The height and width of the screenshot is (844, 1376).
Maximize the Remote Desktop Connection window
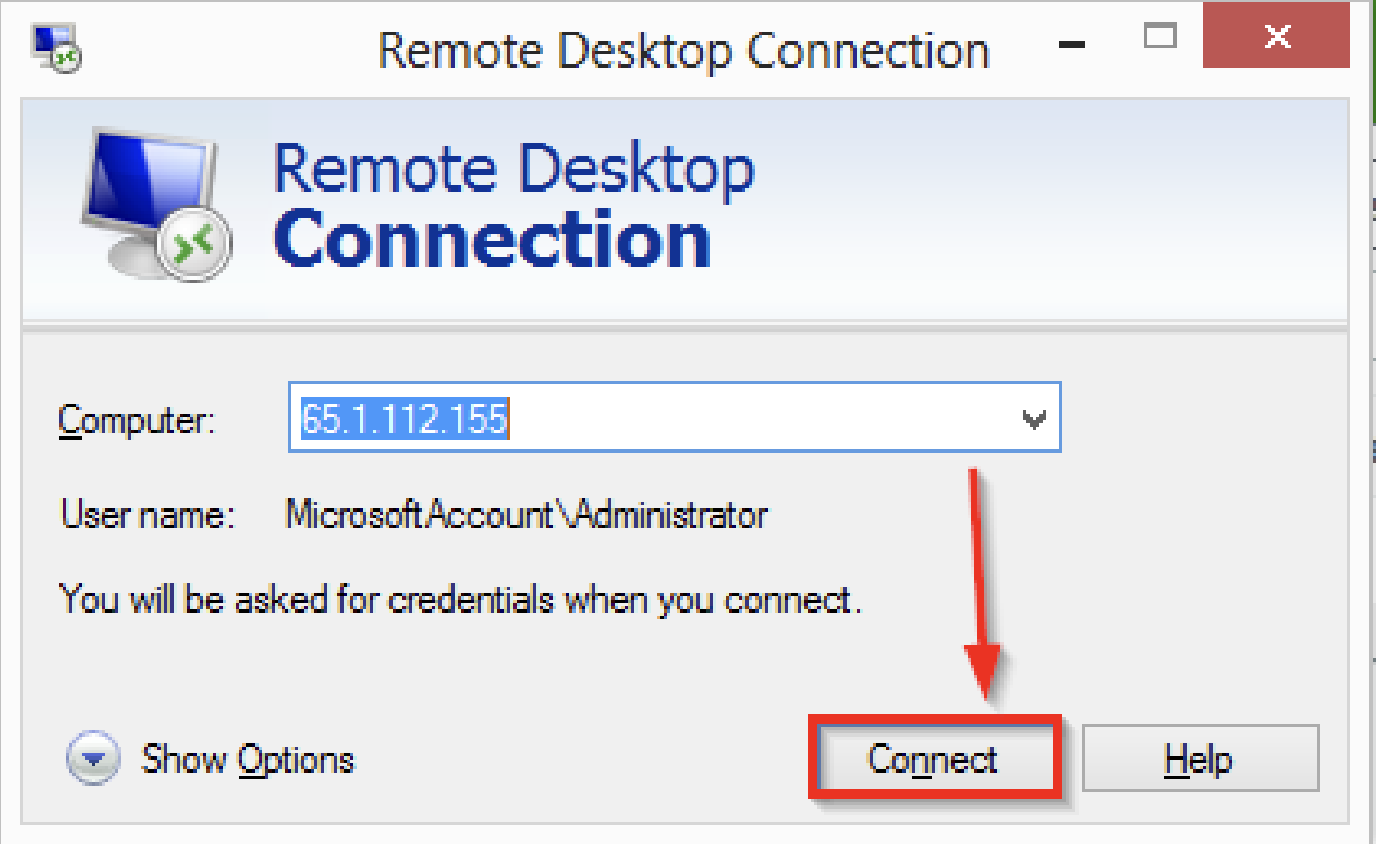[1159, 38]
